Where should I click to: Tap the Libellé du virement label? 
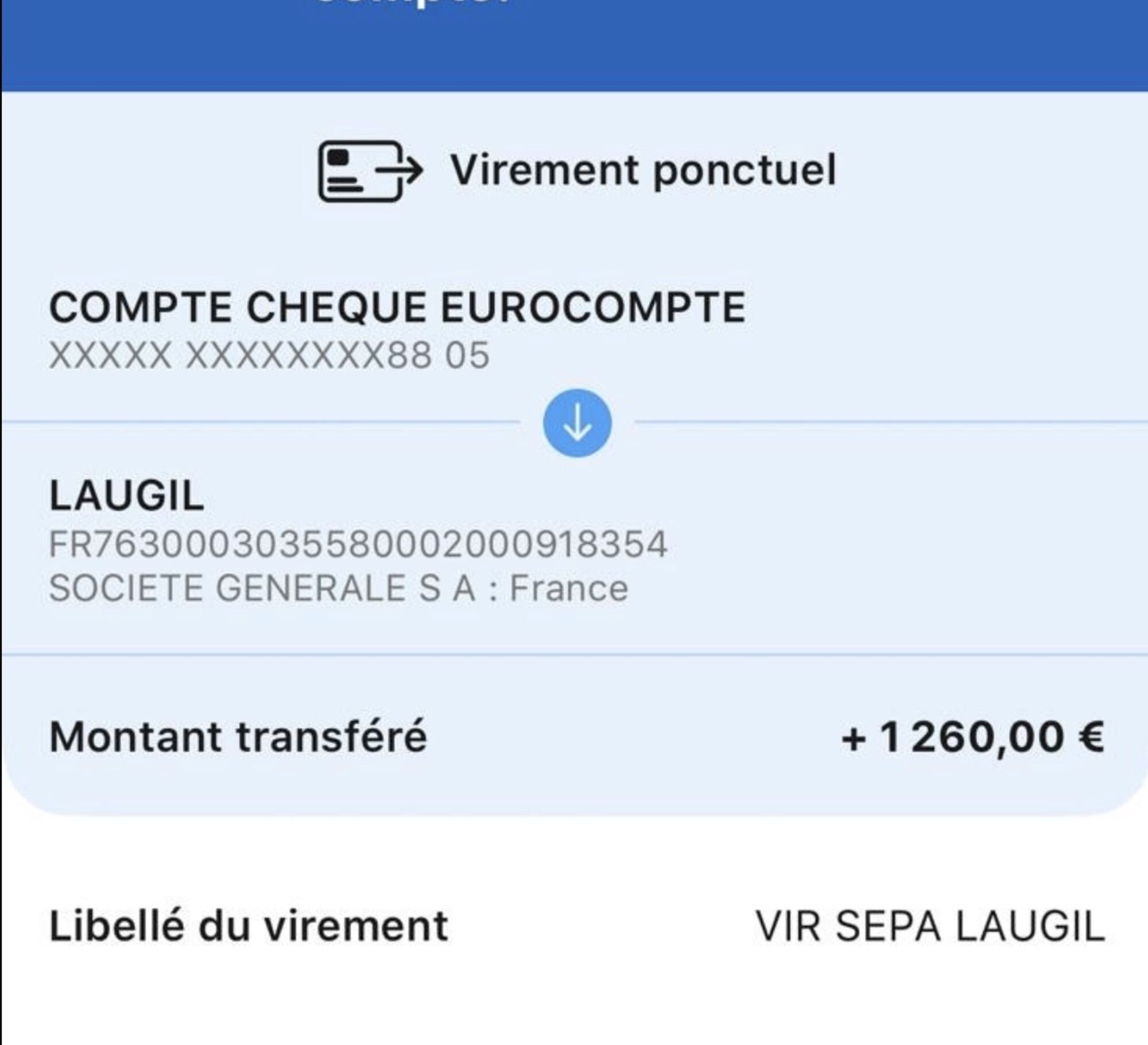(249, 926)
